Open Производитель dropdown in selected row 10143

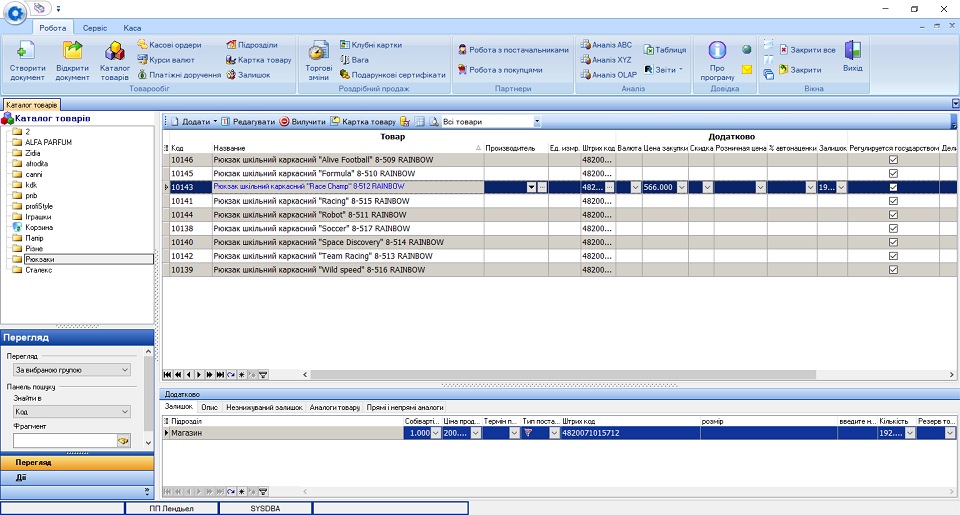[531, 187]
